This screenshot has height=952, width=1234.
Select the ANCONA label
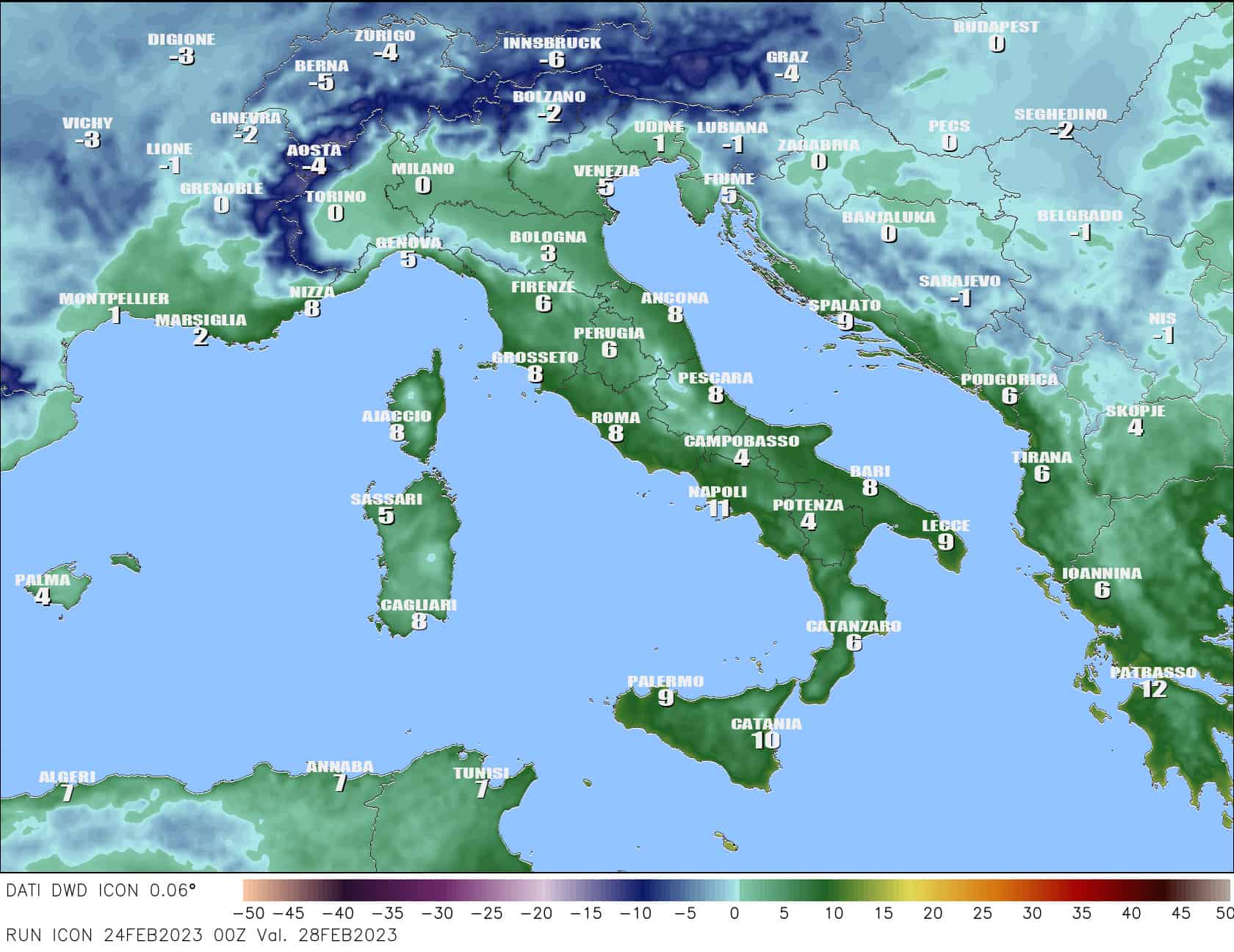pyautogui.click(x=674, y=298)
